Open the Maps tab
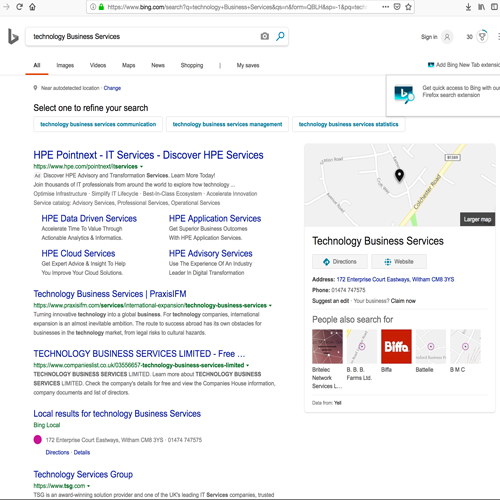The image size is (500, 500). click(x=129, y=65)
